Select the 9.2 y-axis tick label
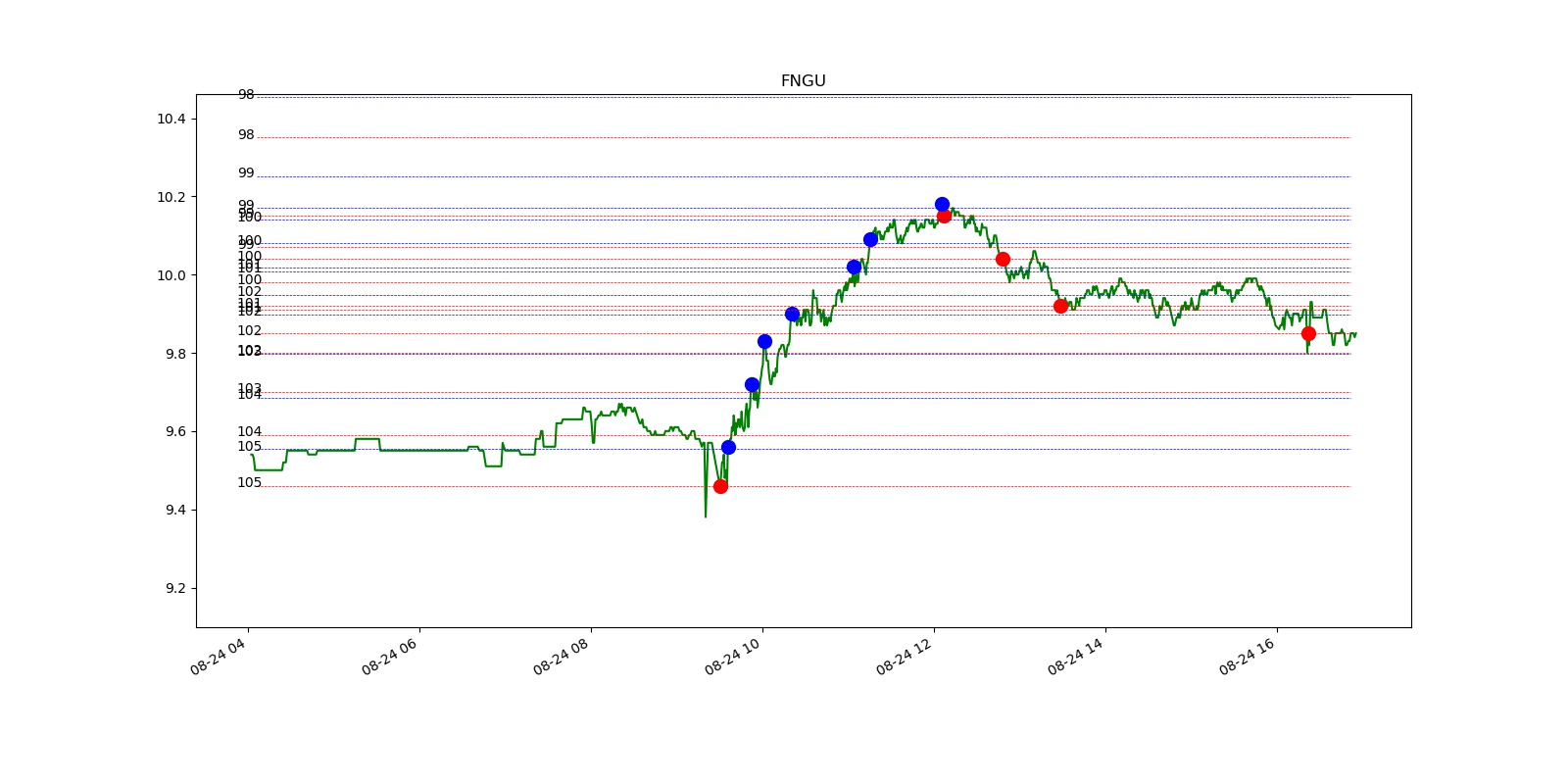The height and width of the screenshot is (784, 1568). (x=175, y=588)
